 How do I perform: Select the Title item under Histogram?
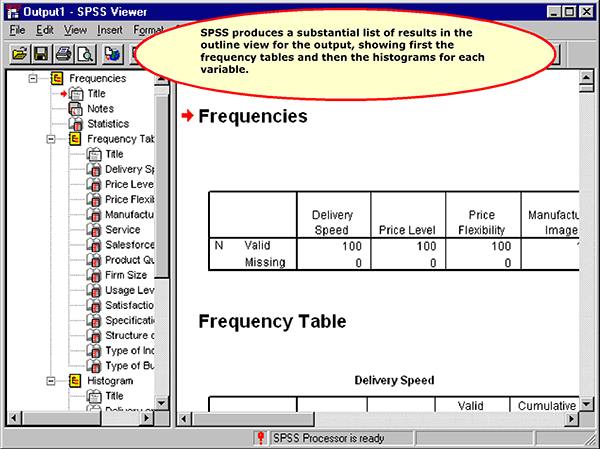(114, 396)
